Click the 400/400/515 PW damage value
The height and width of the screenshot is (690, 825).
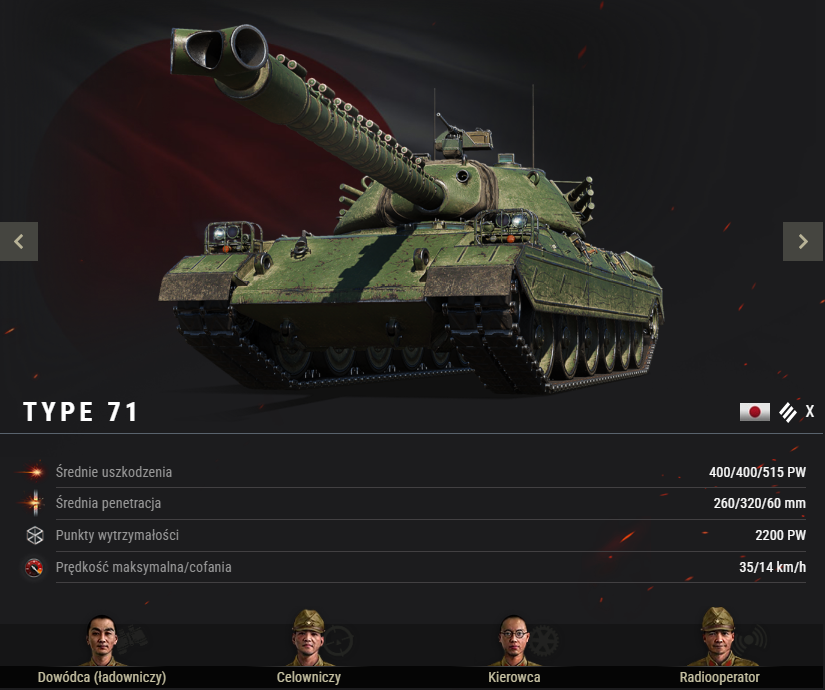click(x=757, y=472)
